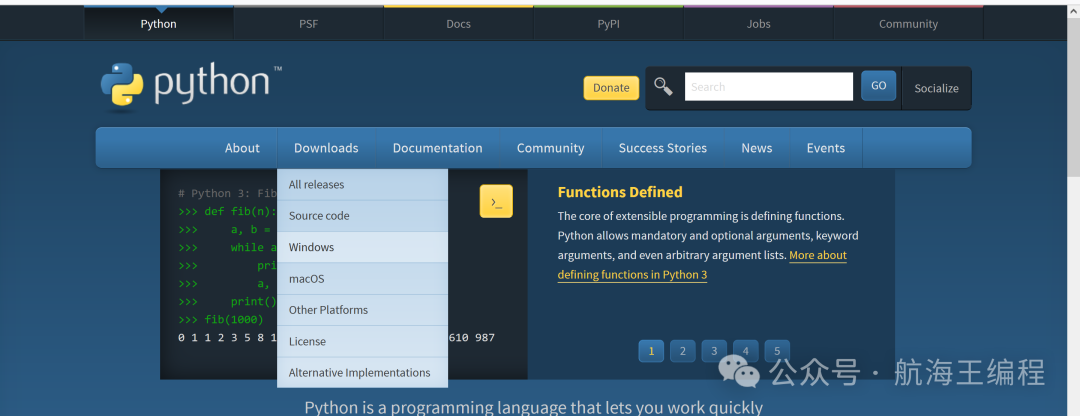Click the yellow Donate button
Screen dimensions: 1080x416
click(611, 88)
